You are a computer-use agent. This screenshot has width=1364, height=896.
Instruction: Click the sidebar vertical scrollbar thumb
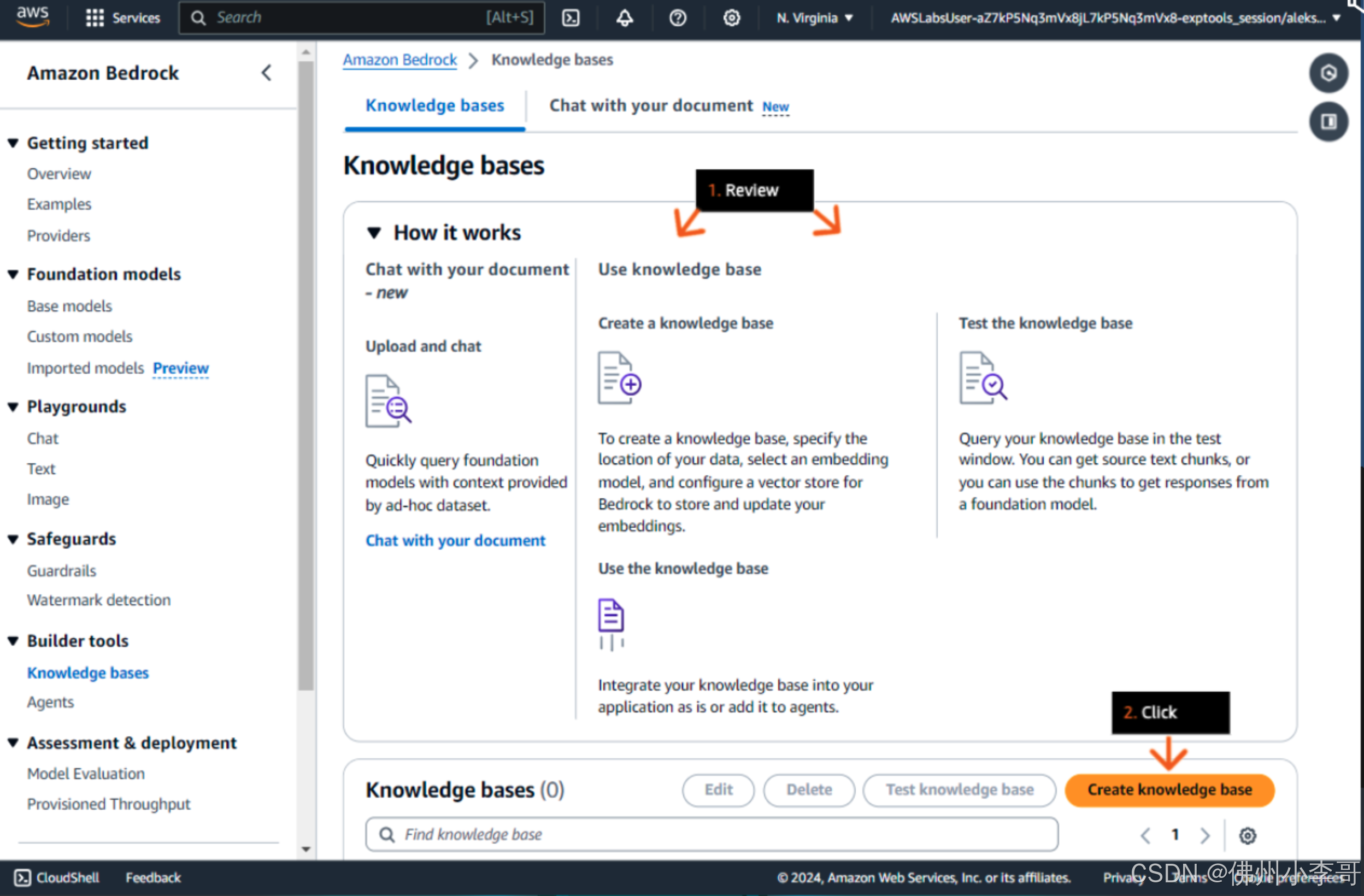click(306, 375)
